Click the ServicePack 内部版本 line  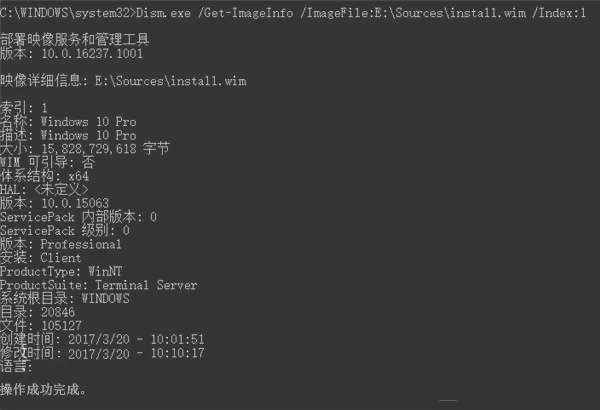pos(78,217)
